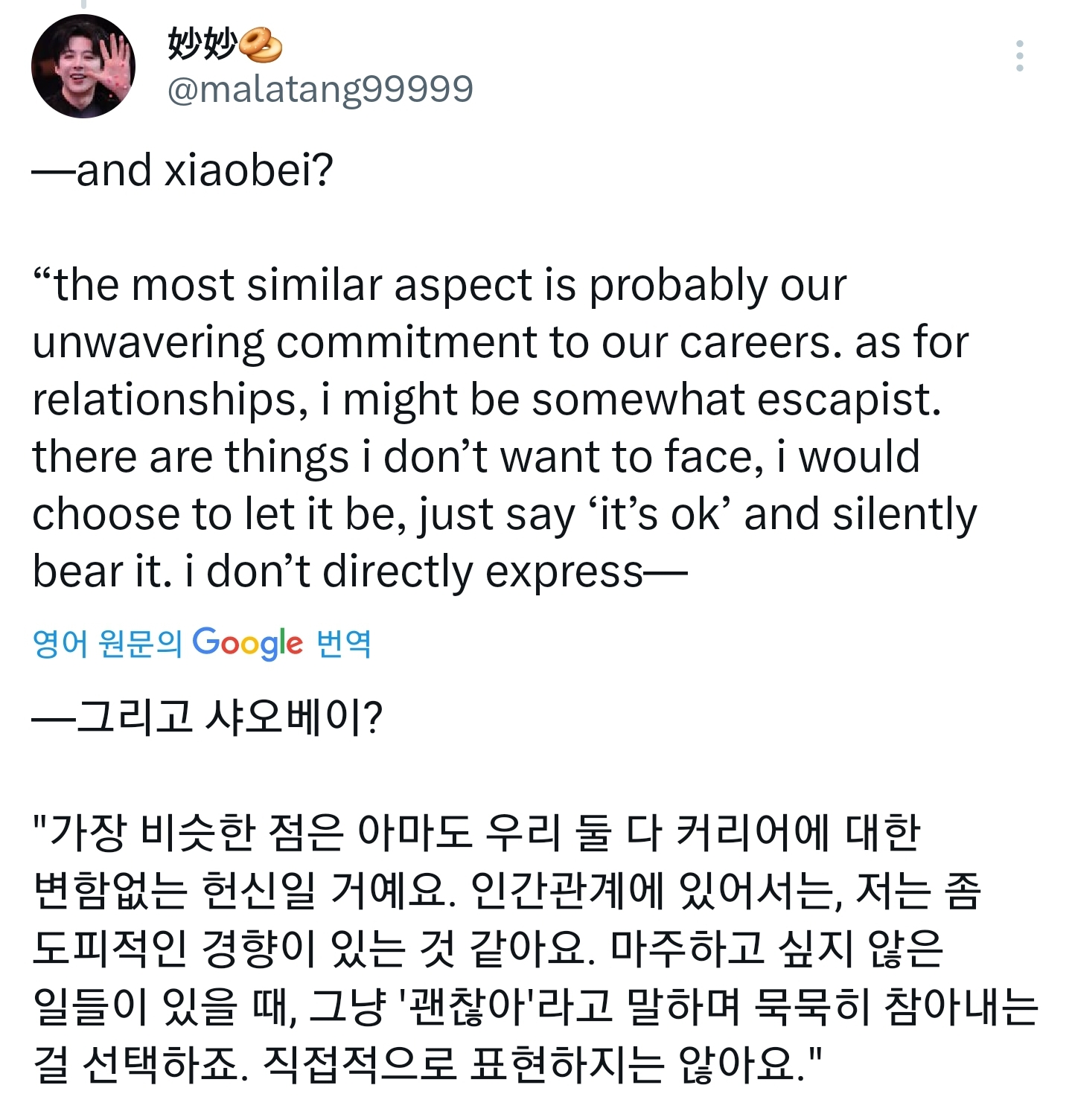Click the Google logo in translation attribution
The width and height of the screenshot is (1072, 1120).
tap(247, 643)
